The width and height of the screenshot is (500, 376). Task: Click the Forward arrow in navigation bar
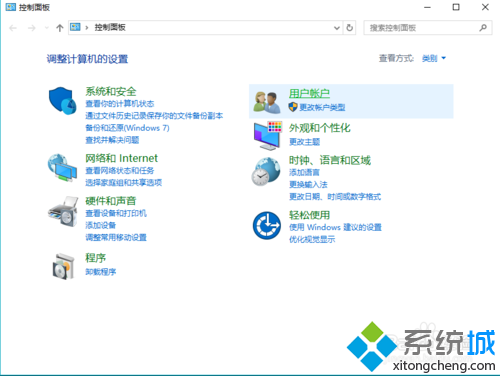pyautogui.click(x=32, y=28)
